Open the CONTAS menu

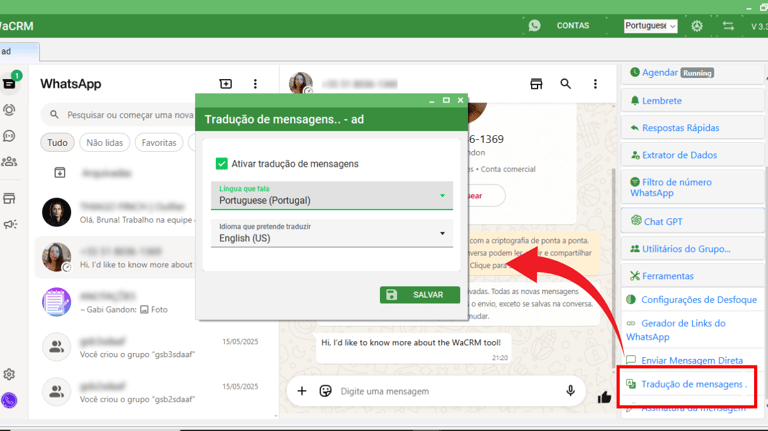click(573, 25)
